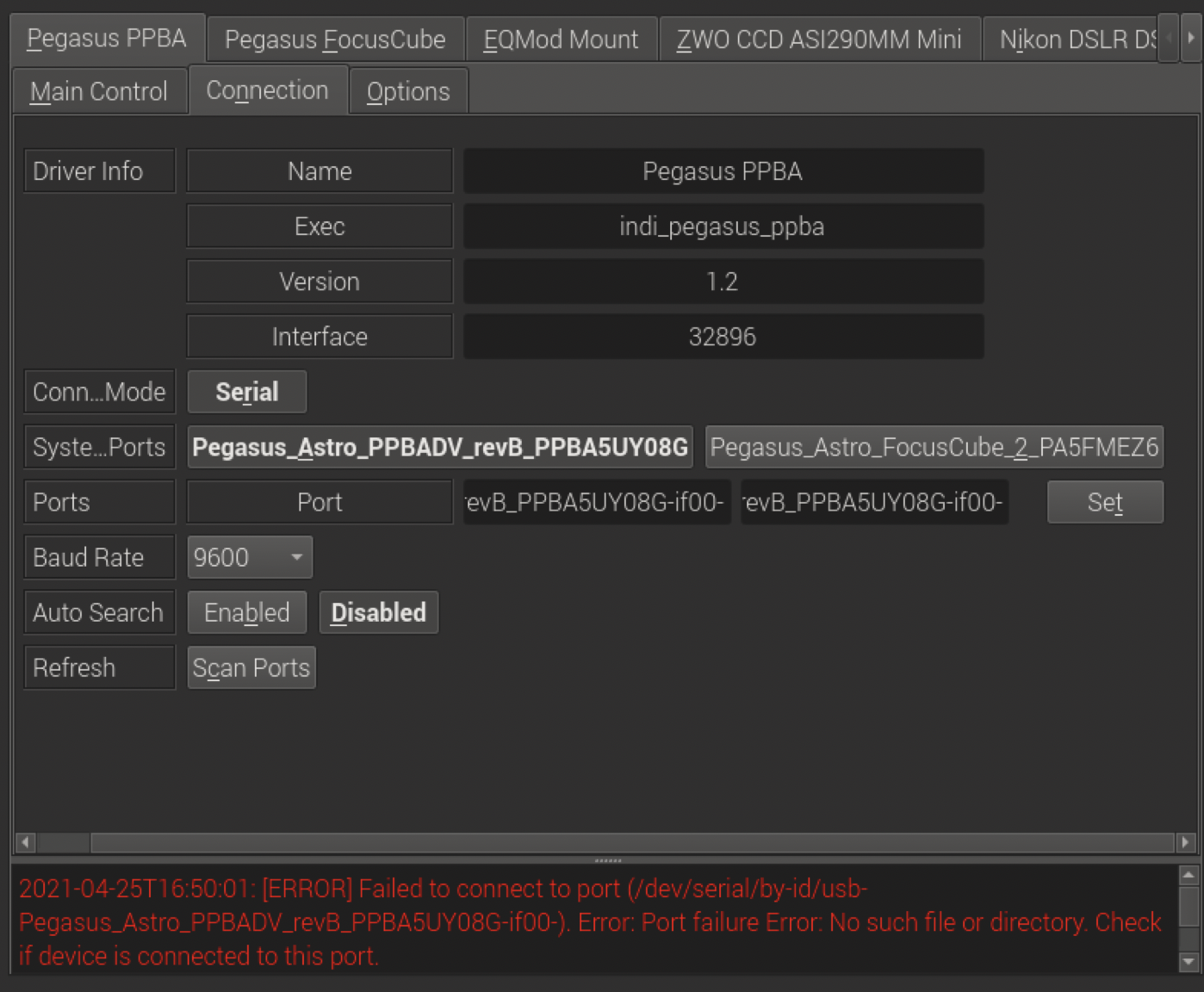Viewport: 1204px width, 992px height.
Task: Choose the Pegasus_Astro_FocusCube_2 system port
Action: [934, 447]
